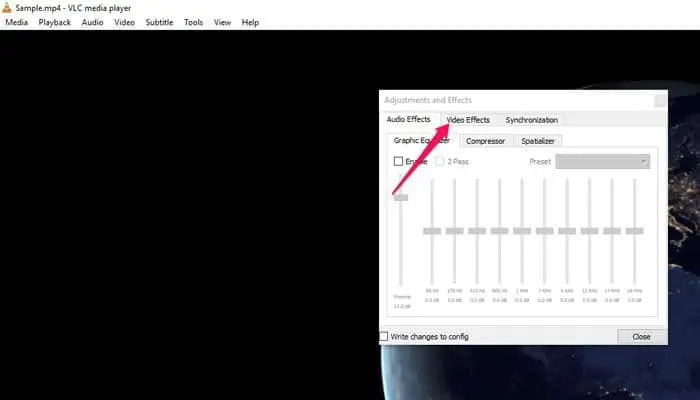Click the VLC cone icon in title bar

point(8,7)
